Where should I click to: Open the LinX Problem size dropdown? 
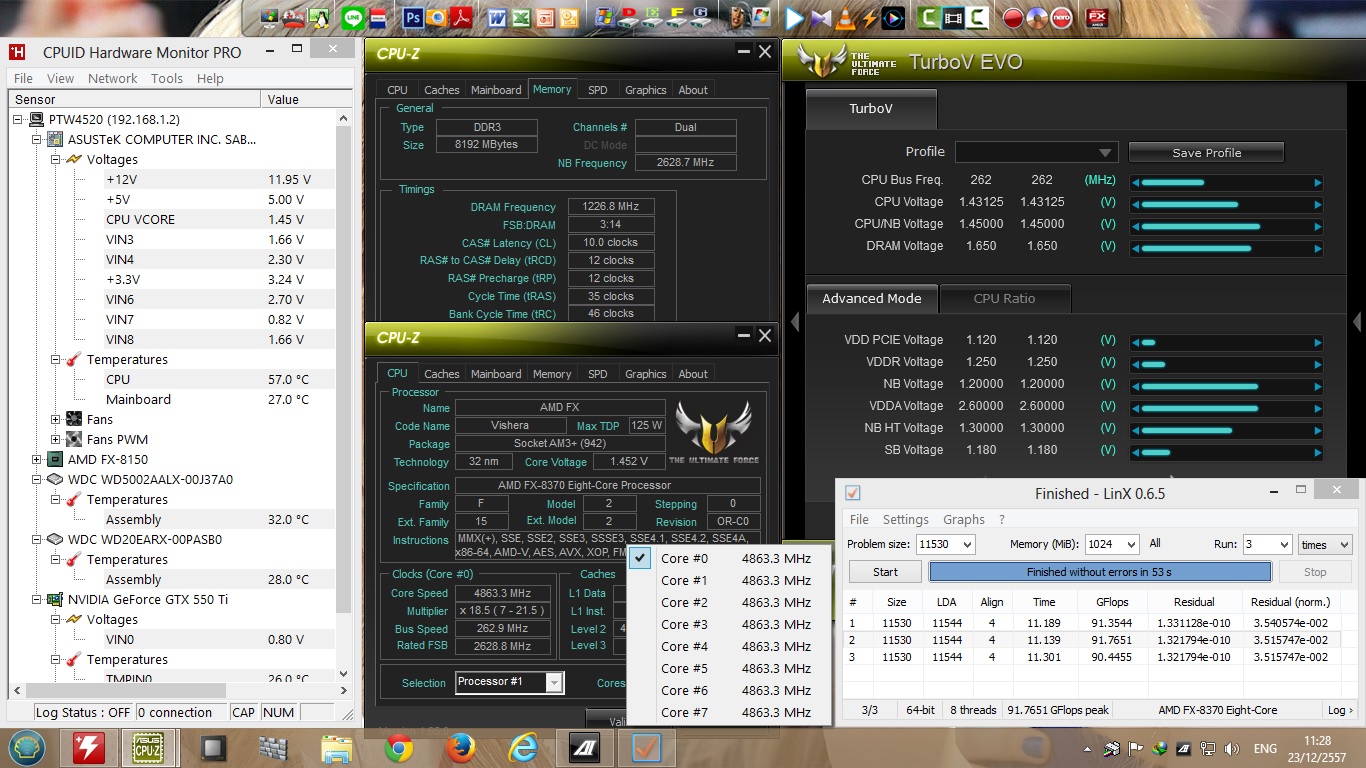[x=966, y=544]
